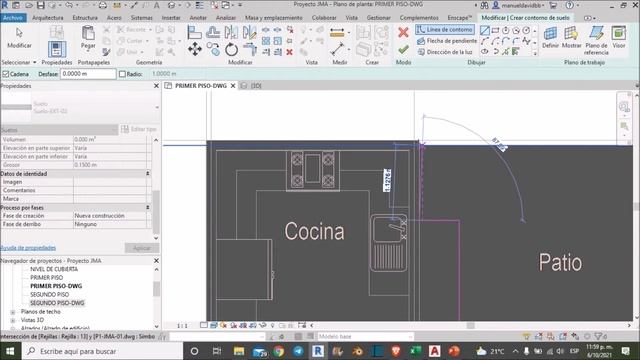Expand the Vistas 3D tree node

pos(13,320)
